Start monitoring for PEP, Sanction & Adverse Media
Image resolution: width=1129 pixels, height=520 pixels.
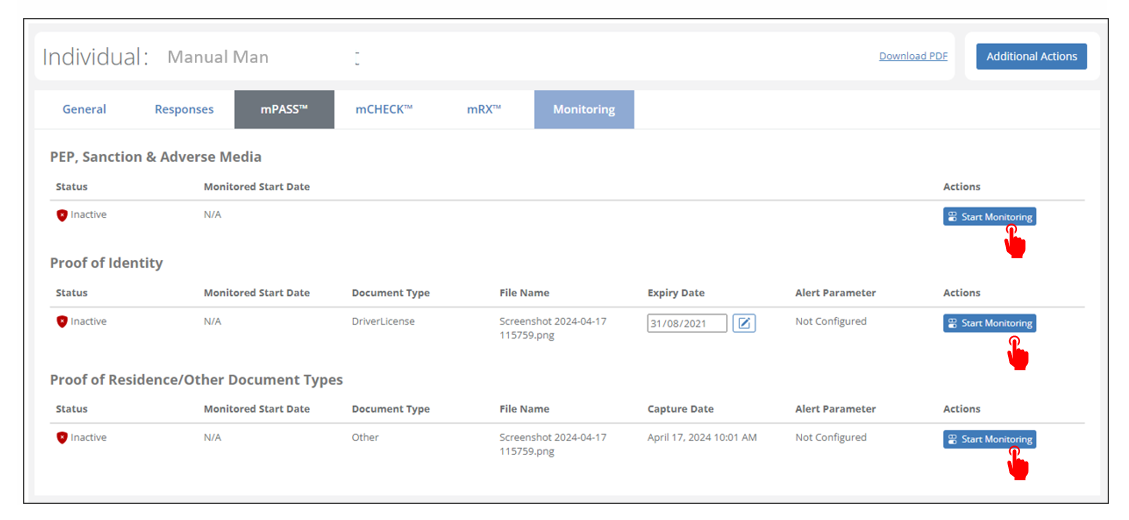point(989,217)
